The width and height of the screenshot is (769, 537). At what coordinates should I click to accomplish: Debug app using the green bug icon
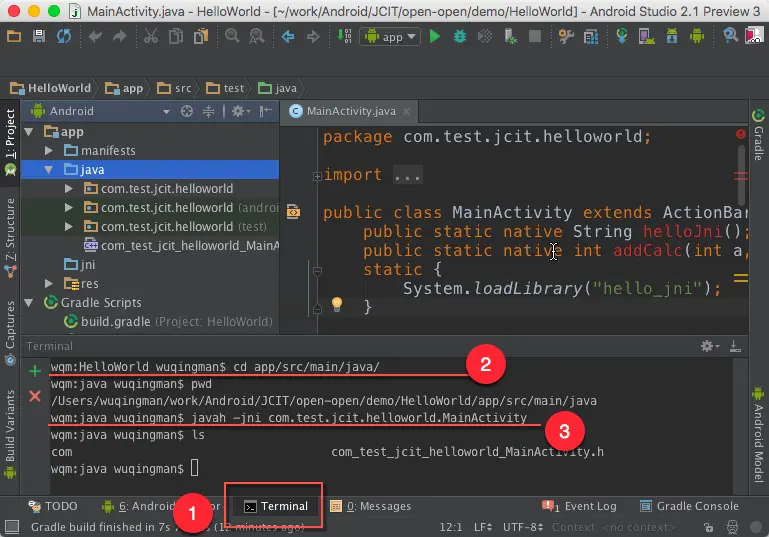pyautogui.click(x=460, y=36)
